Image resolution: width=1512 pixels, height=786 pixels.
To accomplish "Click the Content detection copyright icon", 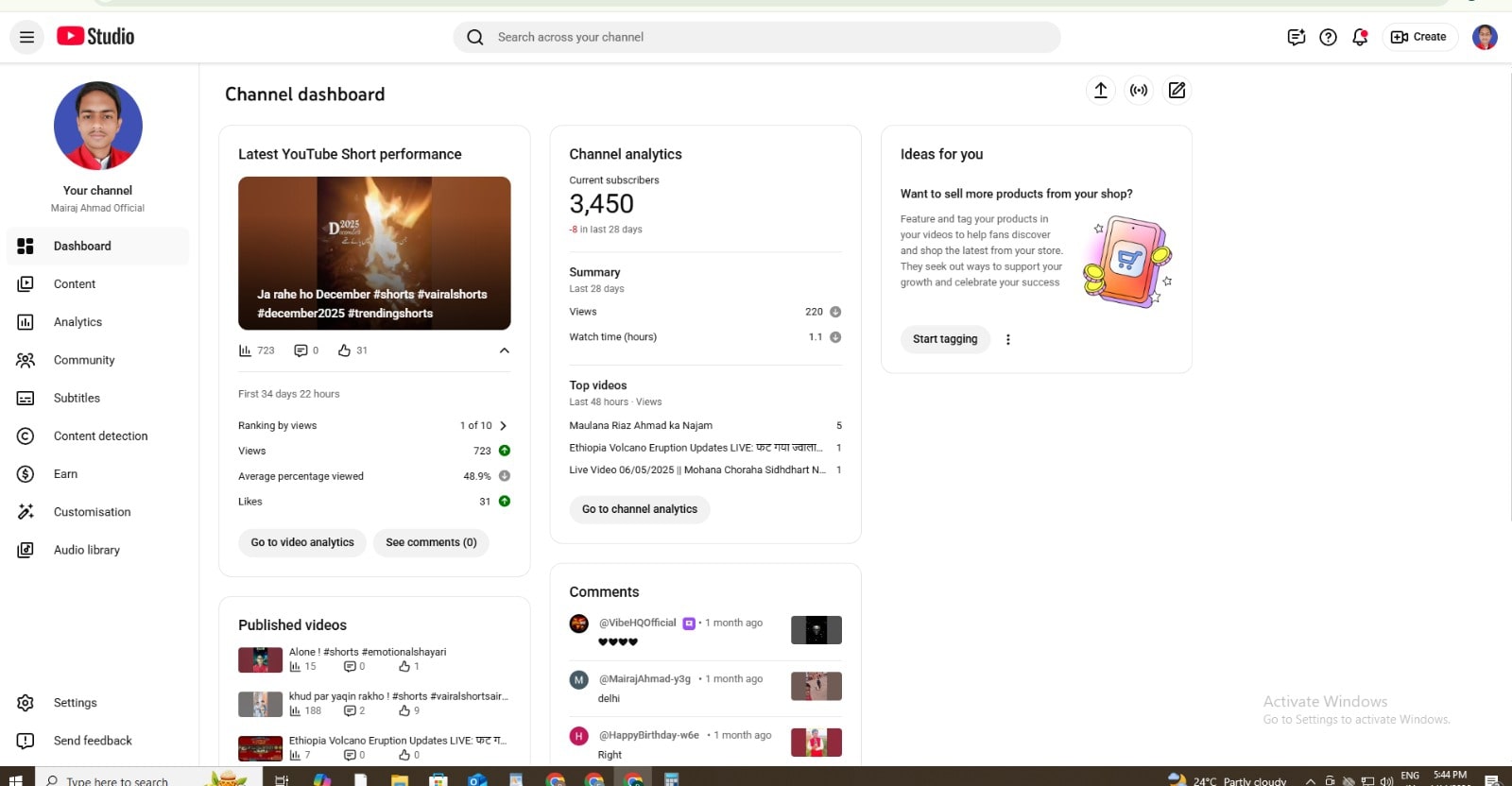I will pos(26,436).
